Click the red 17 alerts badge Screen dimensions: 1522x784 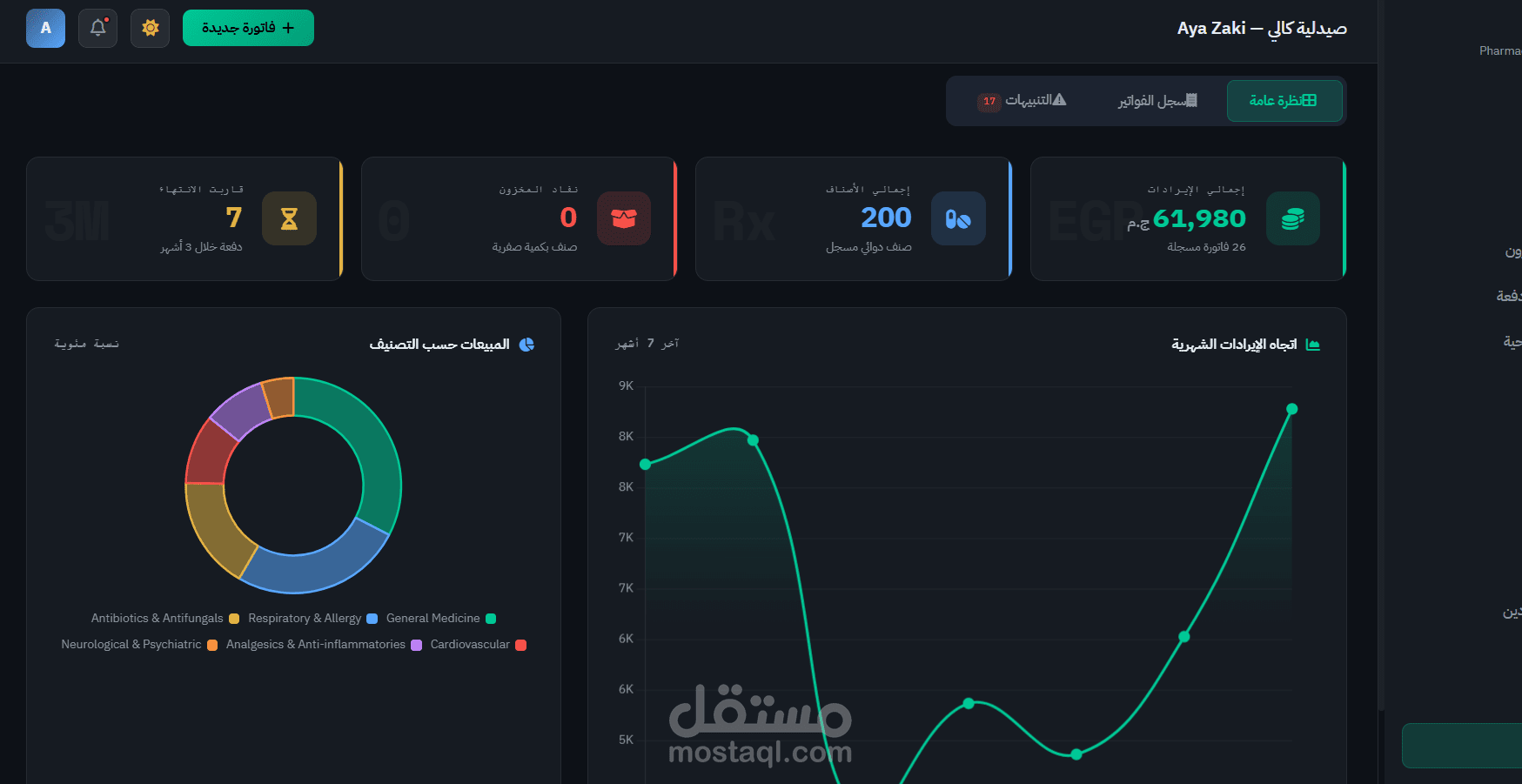click(x=989, y=102)
